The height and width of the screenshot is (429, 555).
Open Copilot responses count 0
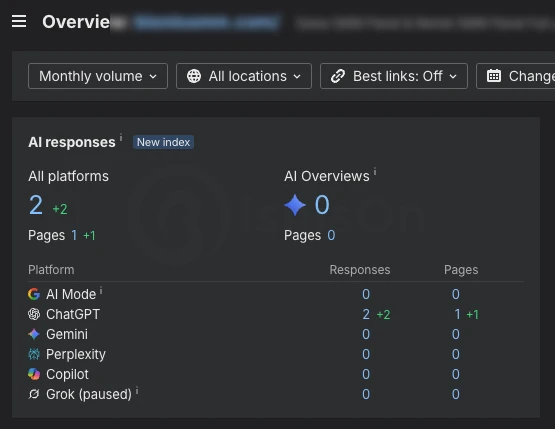pos(366,374)
